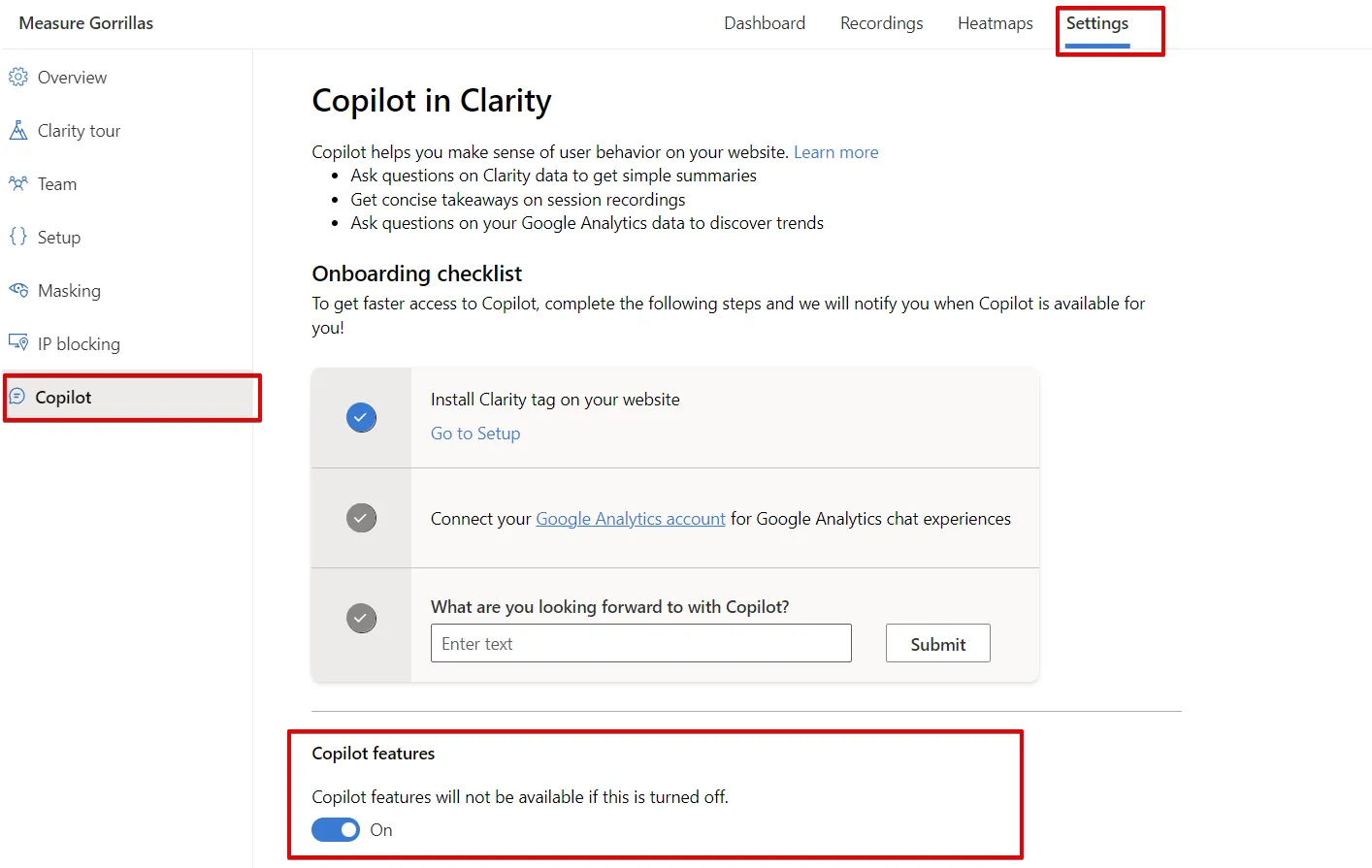Click the IP blocking icon

pyautogui.click(x=18, y=342)
